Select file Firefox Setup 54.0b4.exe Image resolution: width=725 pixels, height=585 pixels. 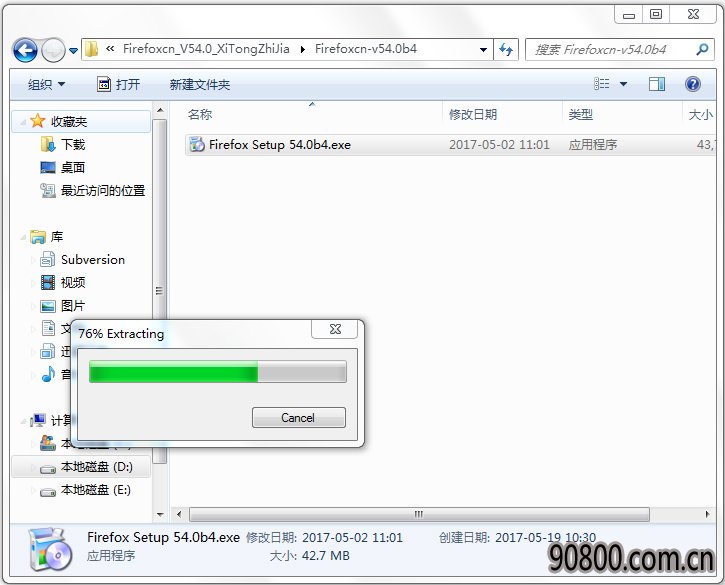coord(280,145)
